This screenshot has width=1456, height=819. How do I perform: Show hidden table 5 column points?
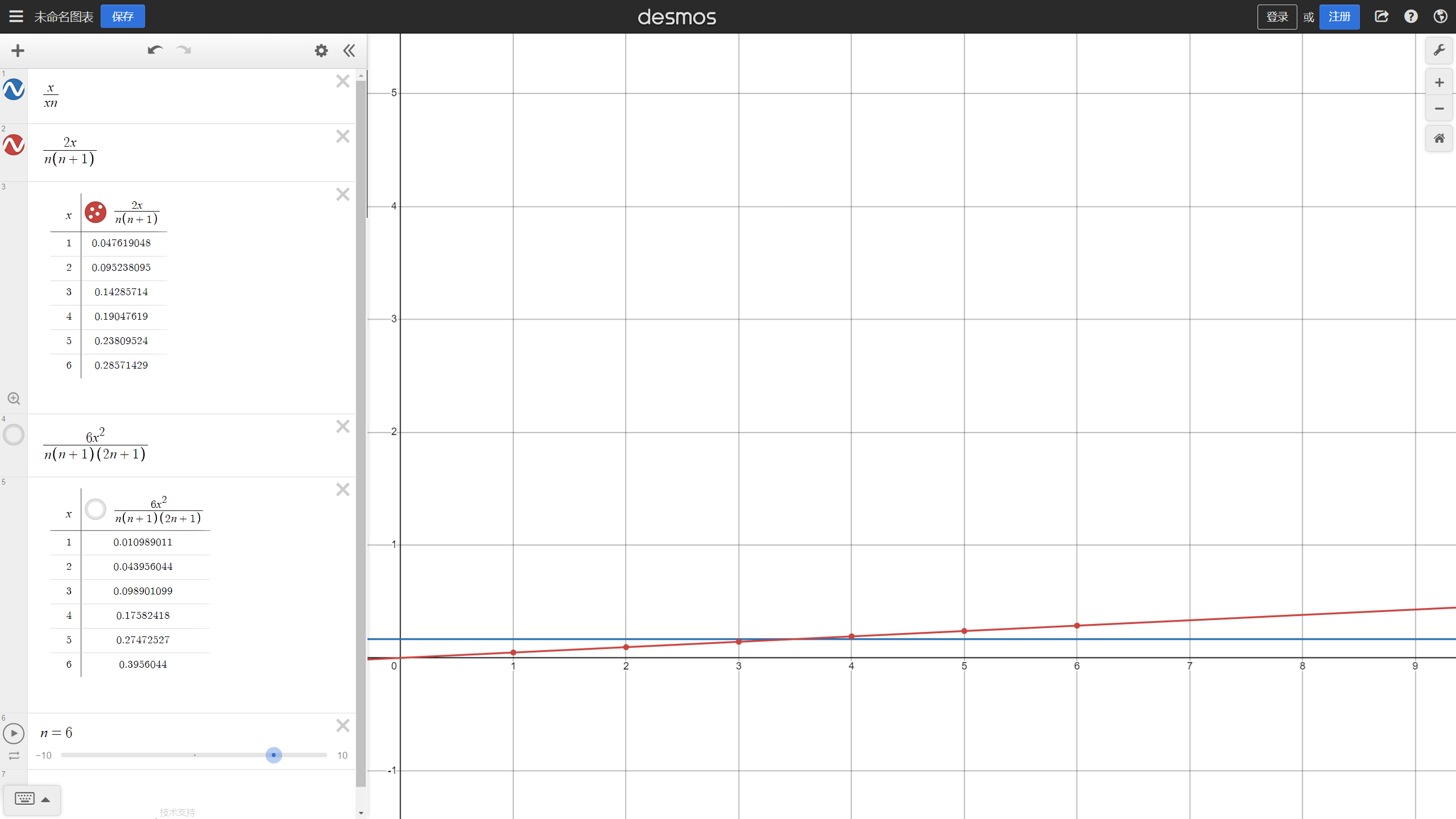click(96, 509)
